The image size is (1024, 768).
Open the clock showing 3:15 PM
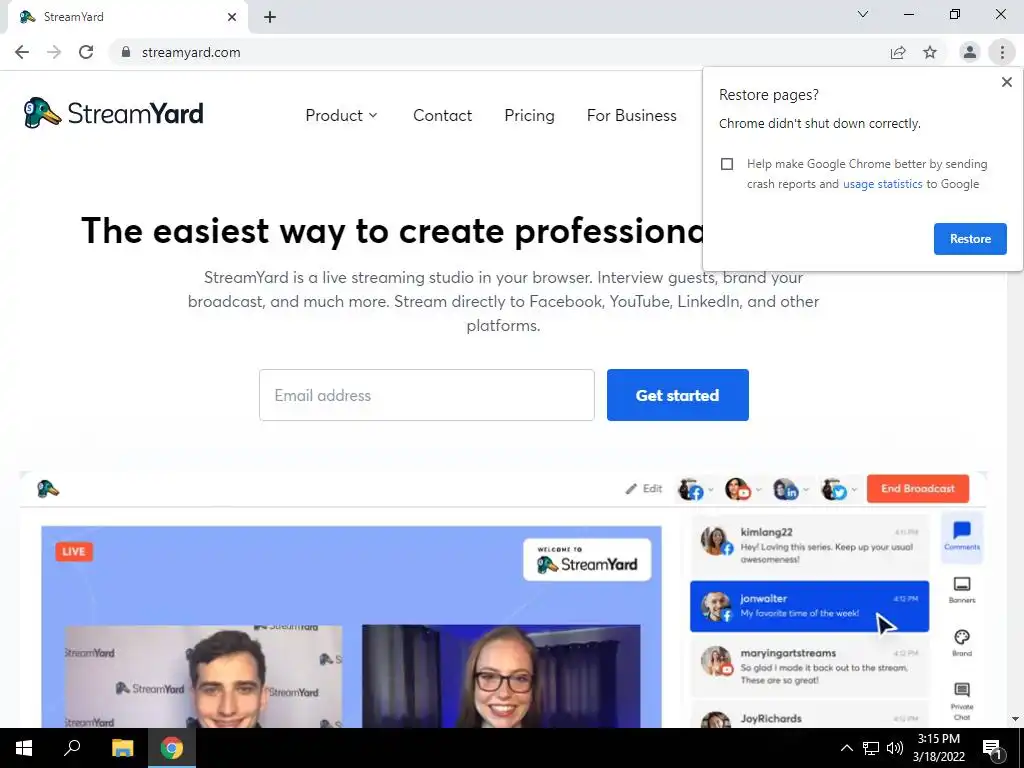[x=939, y=748]
